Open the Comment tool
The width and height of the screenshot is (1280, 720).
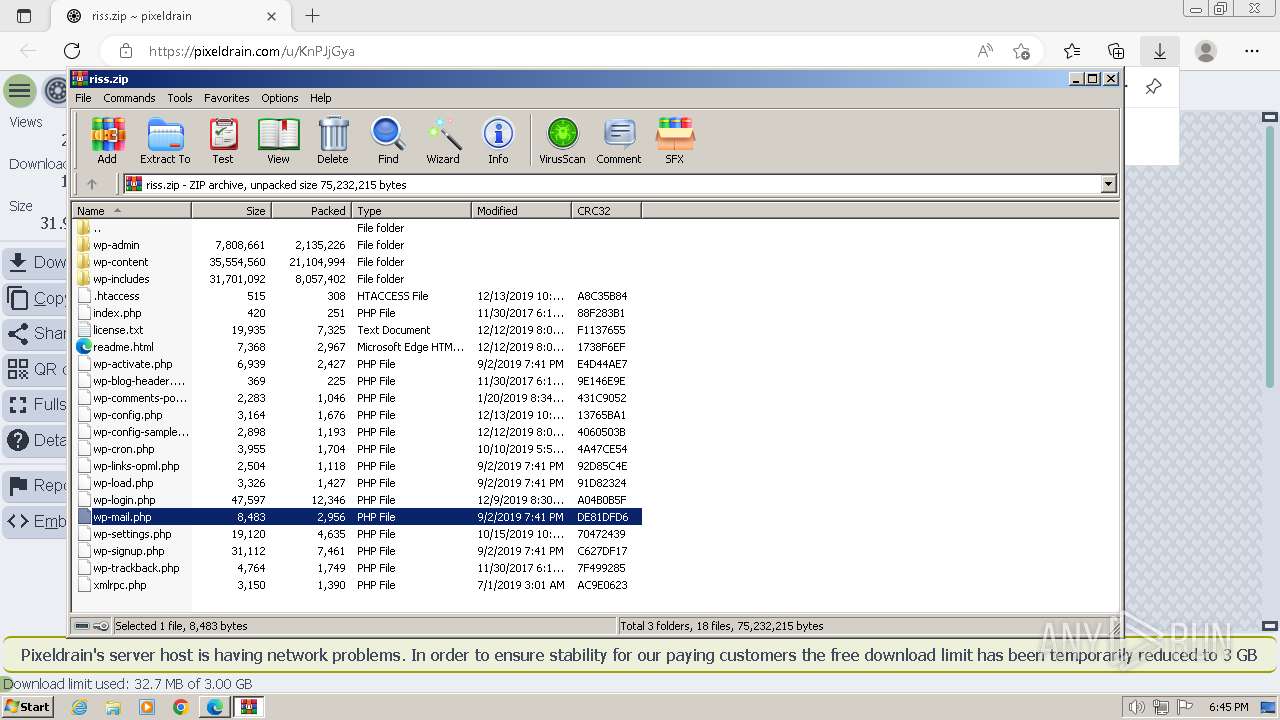(x=619, y=141)
